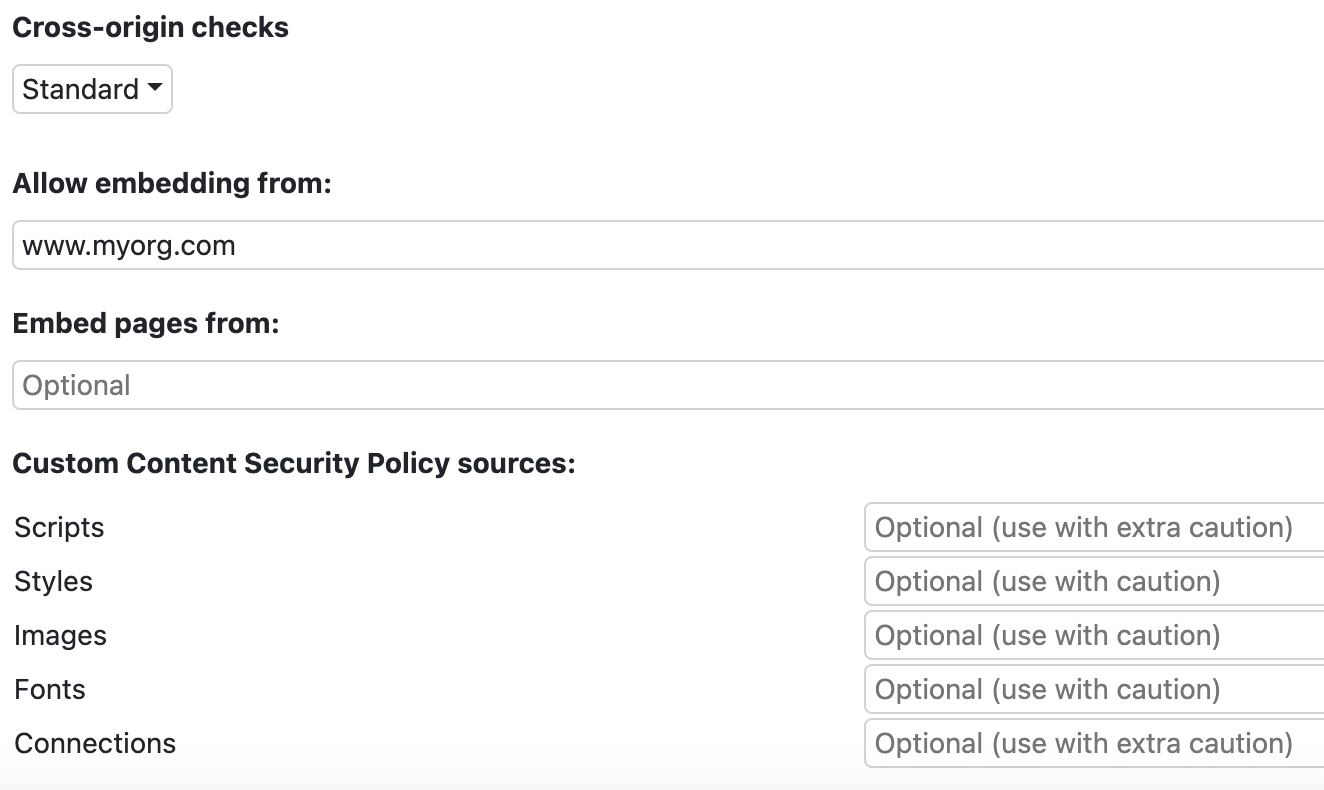Open the Cross-origin checks dropdown
This screenshot has height=790, width=1324.
[92, 89]
